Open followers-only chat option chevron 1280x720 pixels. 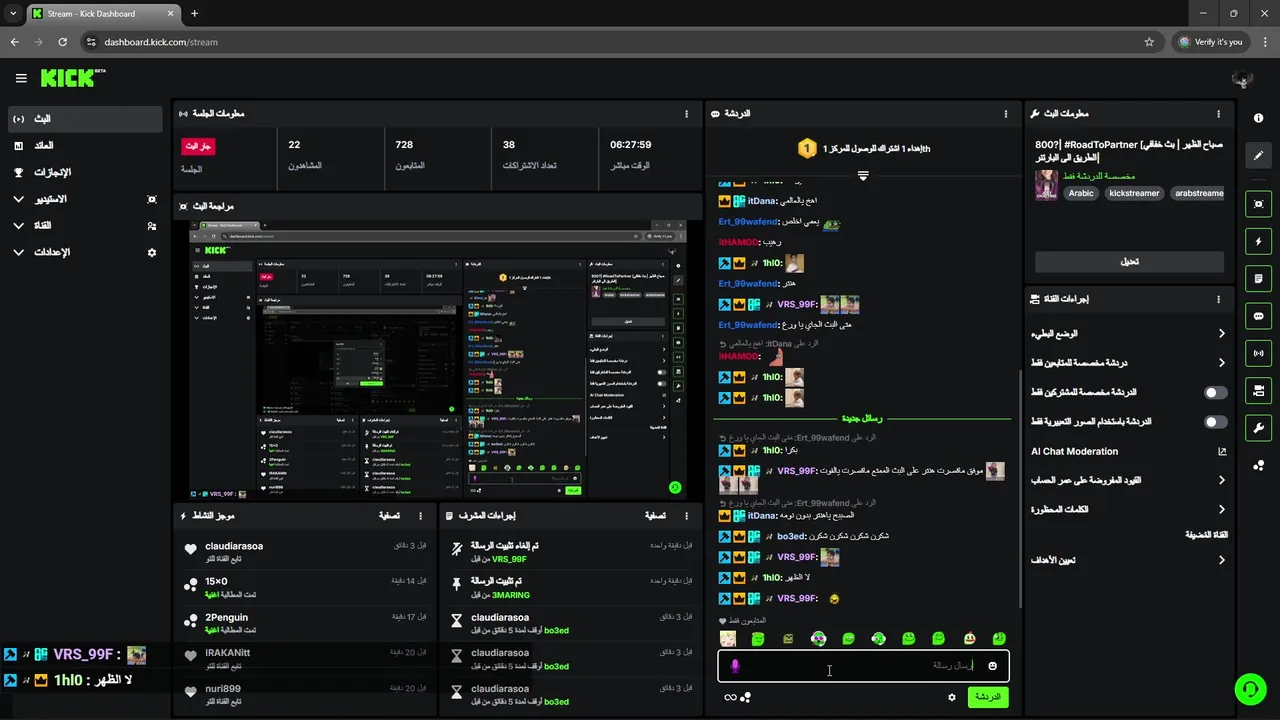point(1221,363)
